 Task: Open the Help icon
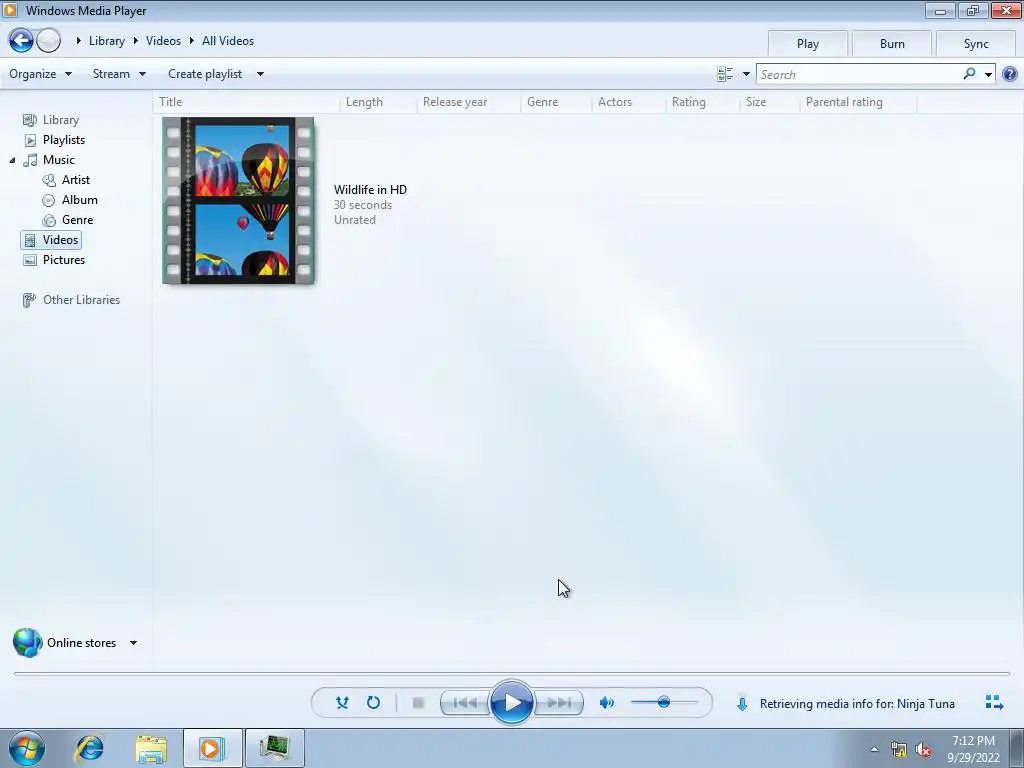(x=1010, y=74)
